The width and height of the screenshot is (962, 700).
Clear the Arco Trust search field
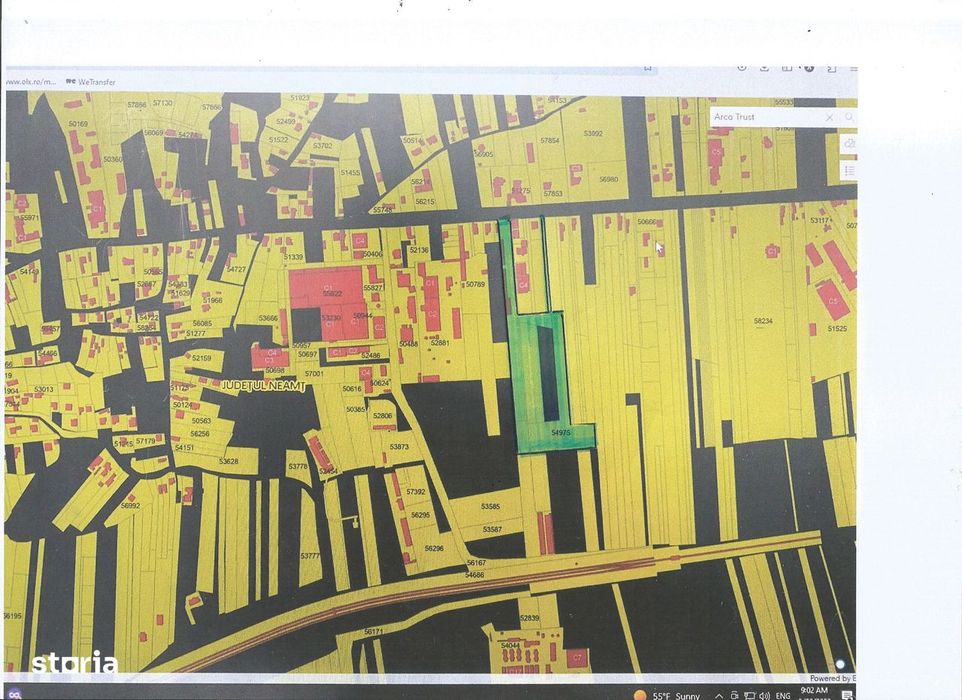[x=829, y=117]
